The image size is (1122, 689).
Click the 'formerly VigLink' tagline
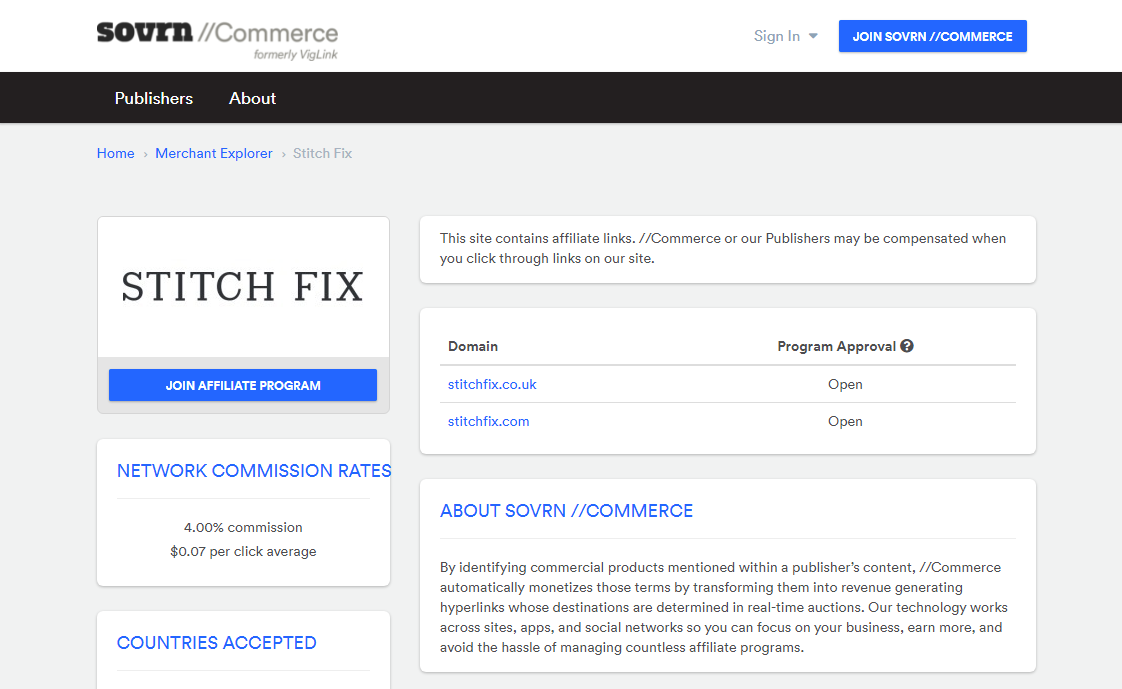(x=296, y=54)
